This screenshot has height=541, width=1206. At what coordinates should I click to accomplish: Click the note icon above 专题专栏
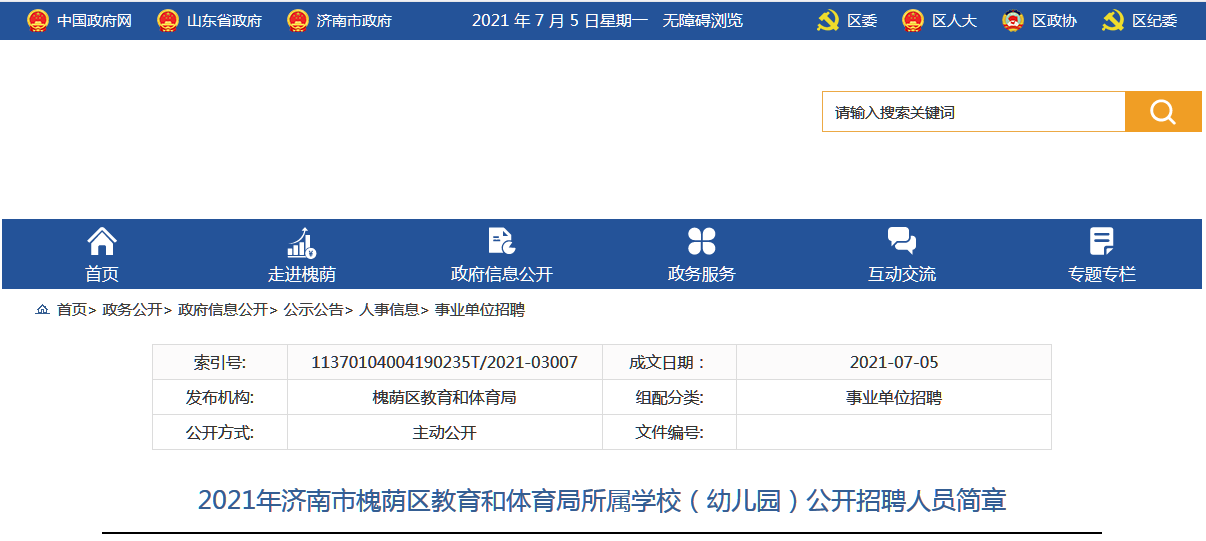1102,241
